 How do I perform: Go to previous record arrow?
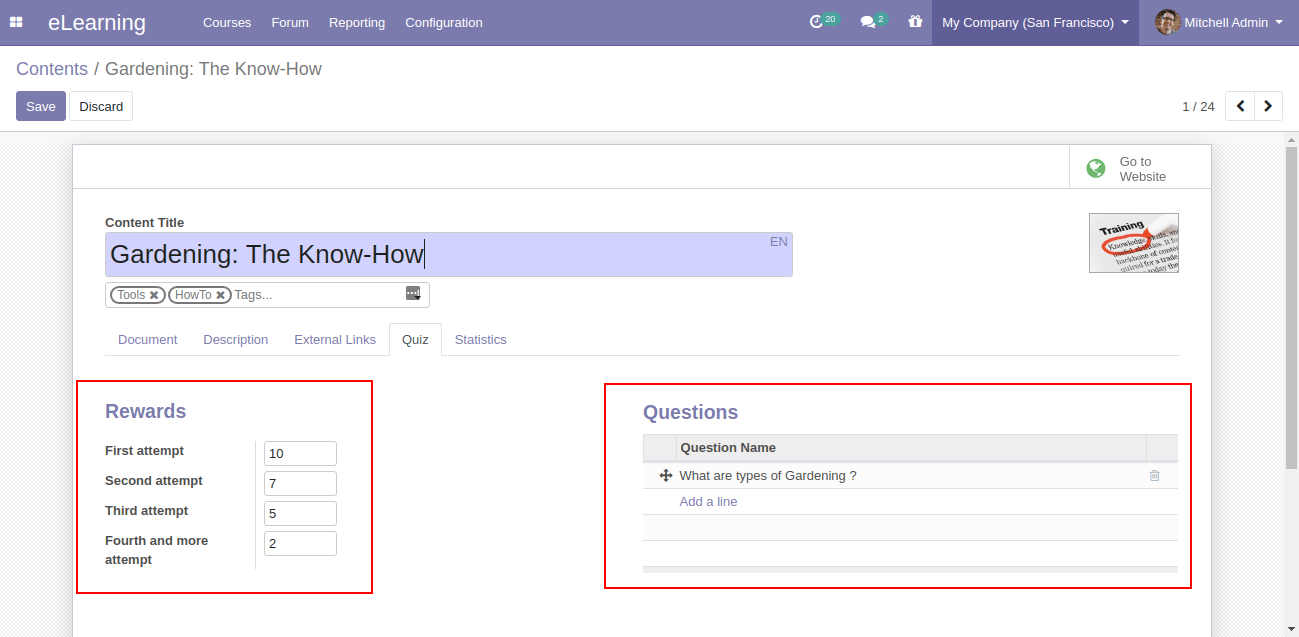click(1240, 106)
